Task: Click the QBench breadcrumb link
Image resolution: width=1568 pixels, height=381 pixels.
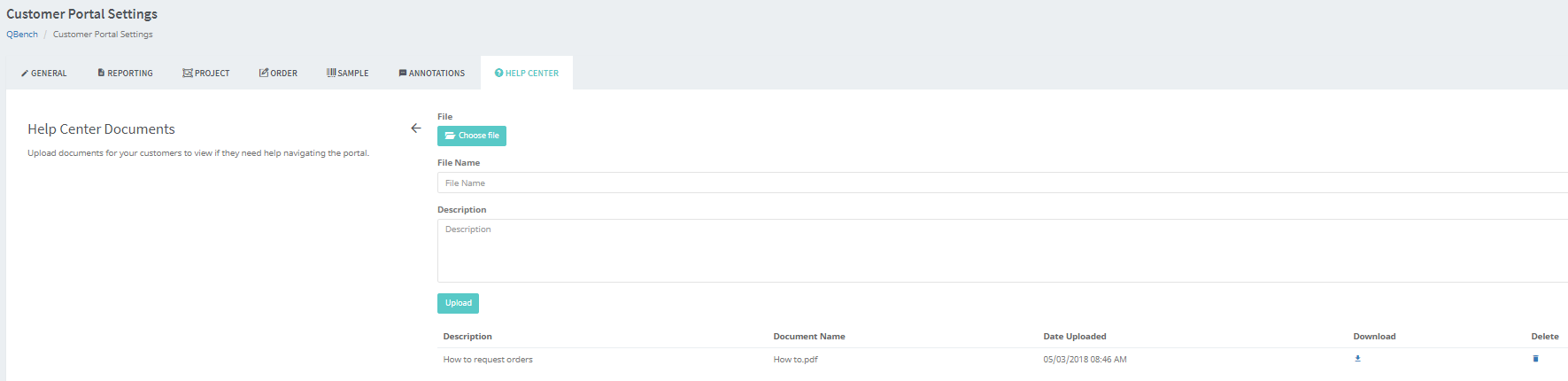Action: point(22,35)
